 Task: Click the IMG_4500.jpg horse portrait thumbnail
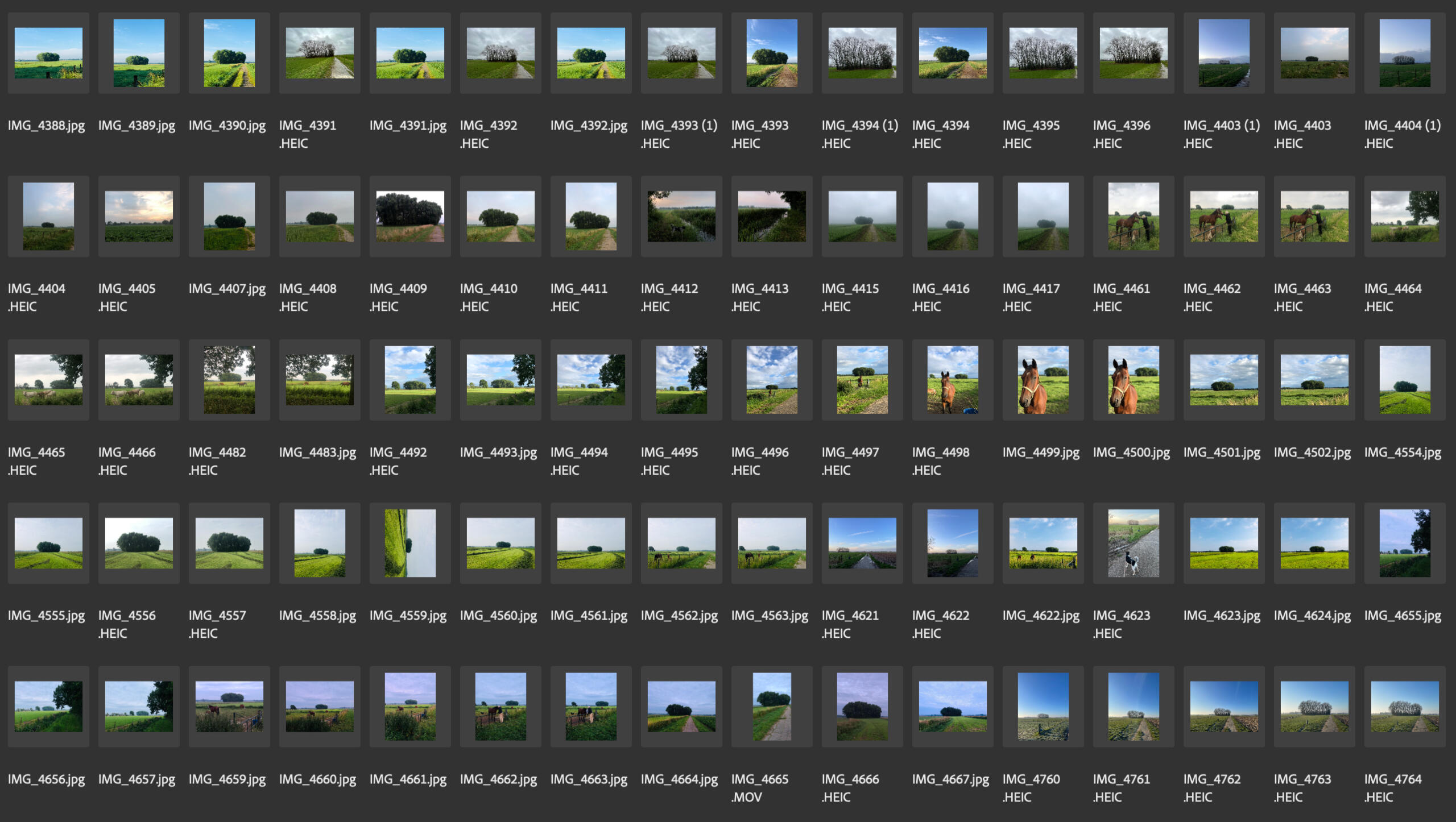[1134, 380]
